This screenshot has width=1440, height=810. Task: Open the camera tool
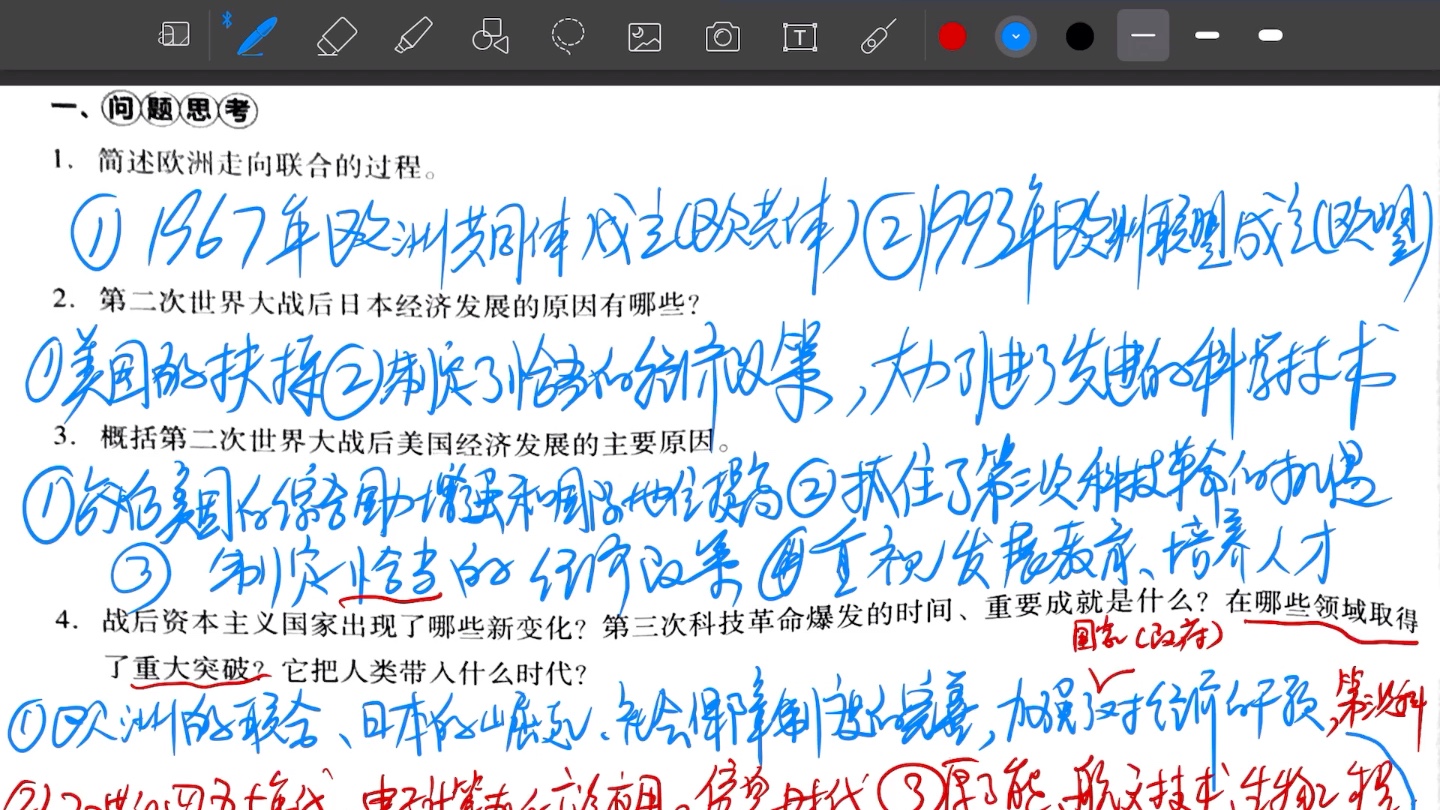[x=722, y=37]
